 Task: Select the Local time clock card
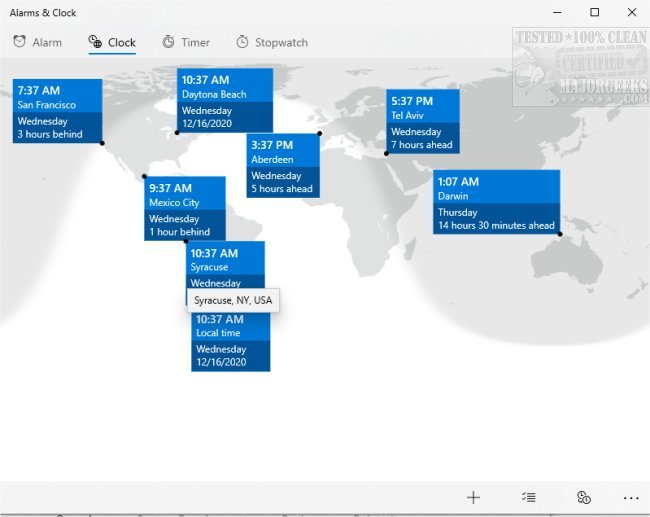click(230, 342)
